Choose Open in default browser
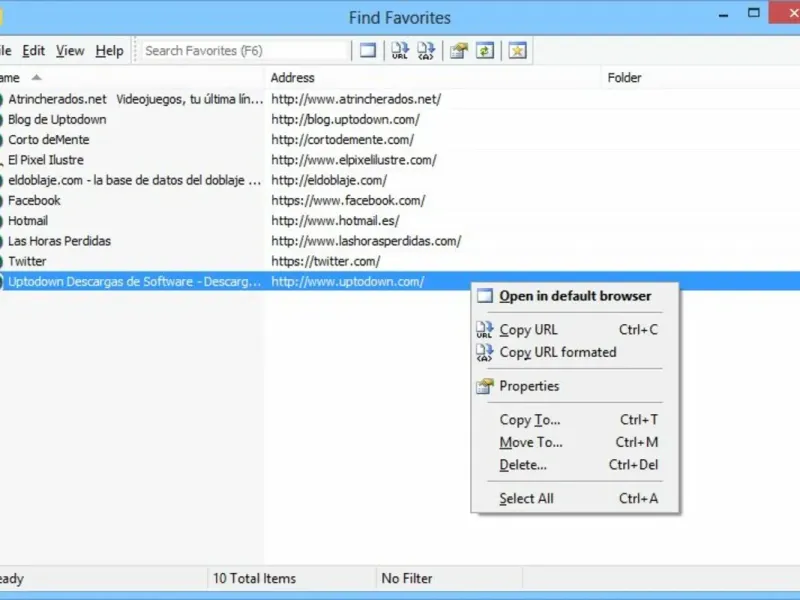800x600 pixels. [x=575, y=296]
